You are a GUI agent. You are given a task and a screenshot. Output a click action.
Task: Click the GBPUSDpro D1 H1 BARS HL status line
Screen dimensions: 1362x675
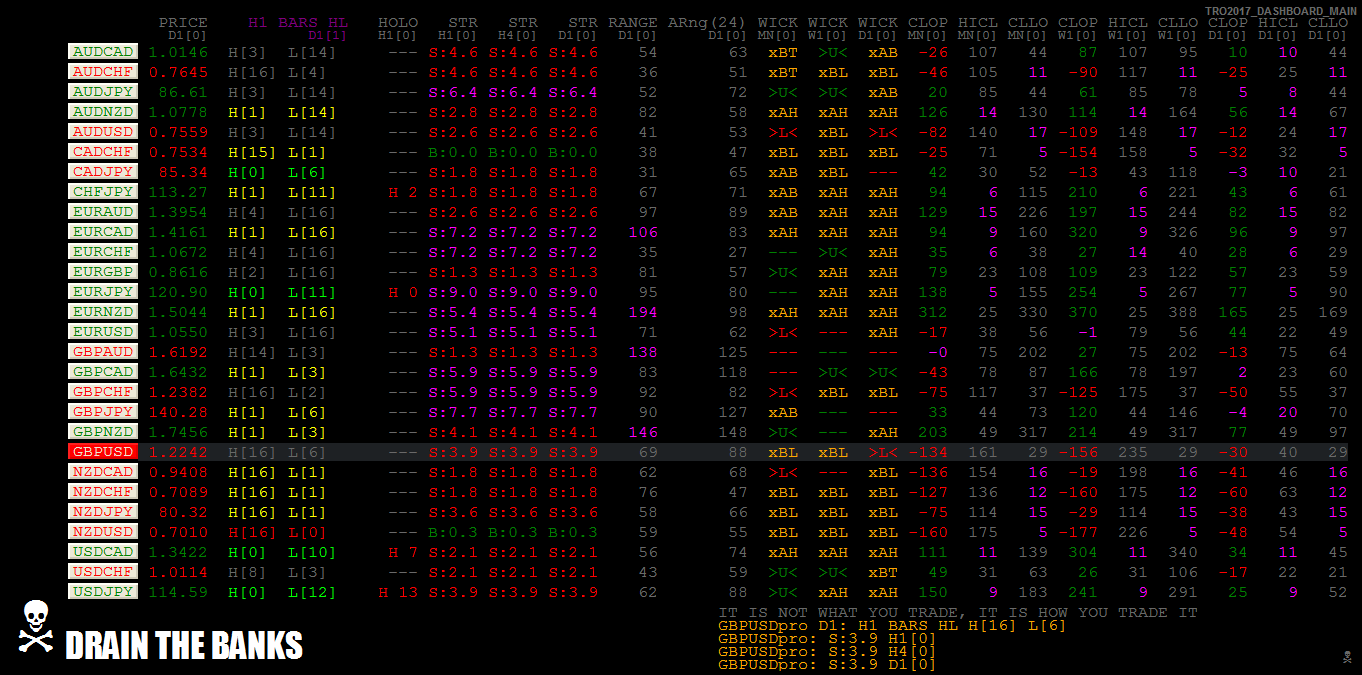click(x=892, y=626)
